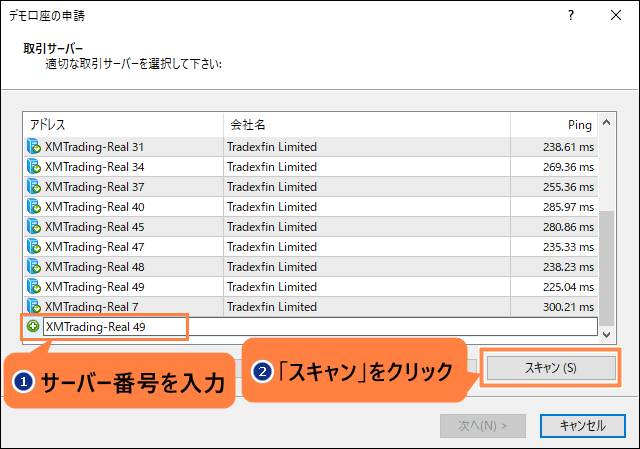This screenshot has height=449, width=640.
Task: Click ping value 280.86 ms
Action: click(x=568, y=227)
